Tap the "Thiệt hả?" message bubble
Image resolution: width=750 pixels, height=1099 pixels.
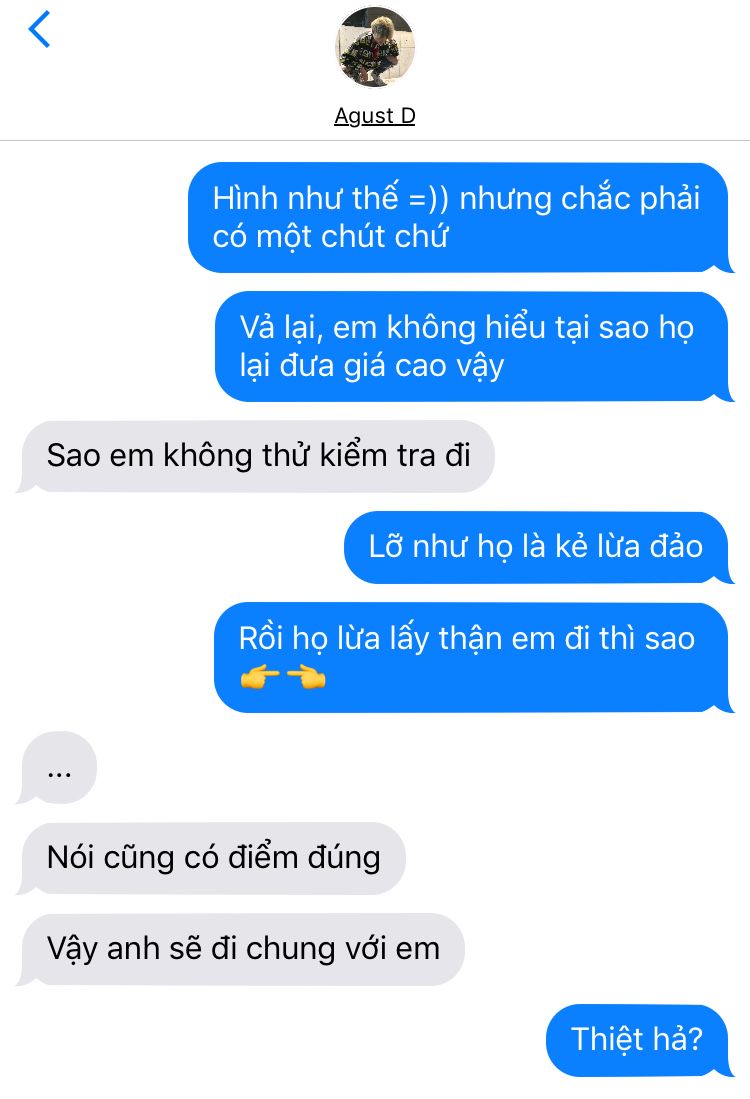tap(639, 1041)
